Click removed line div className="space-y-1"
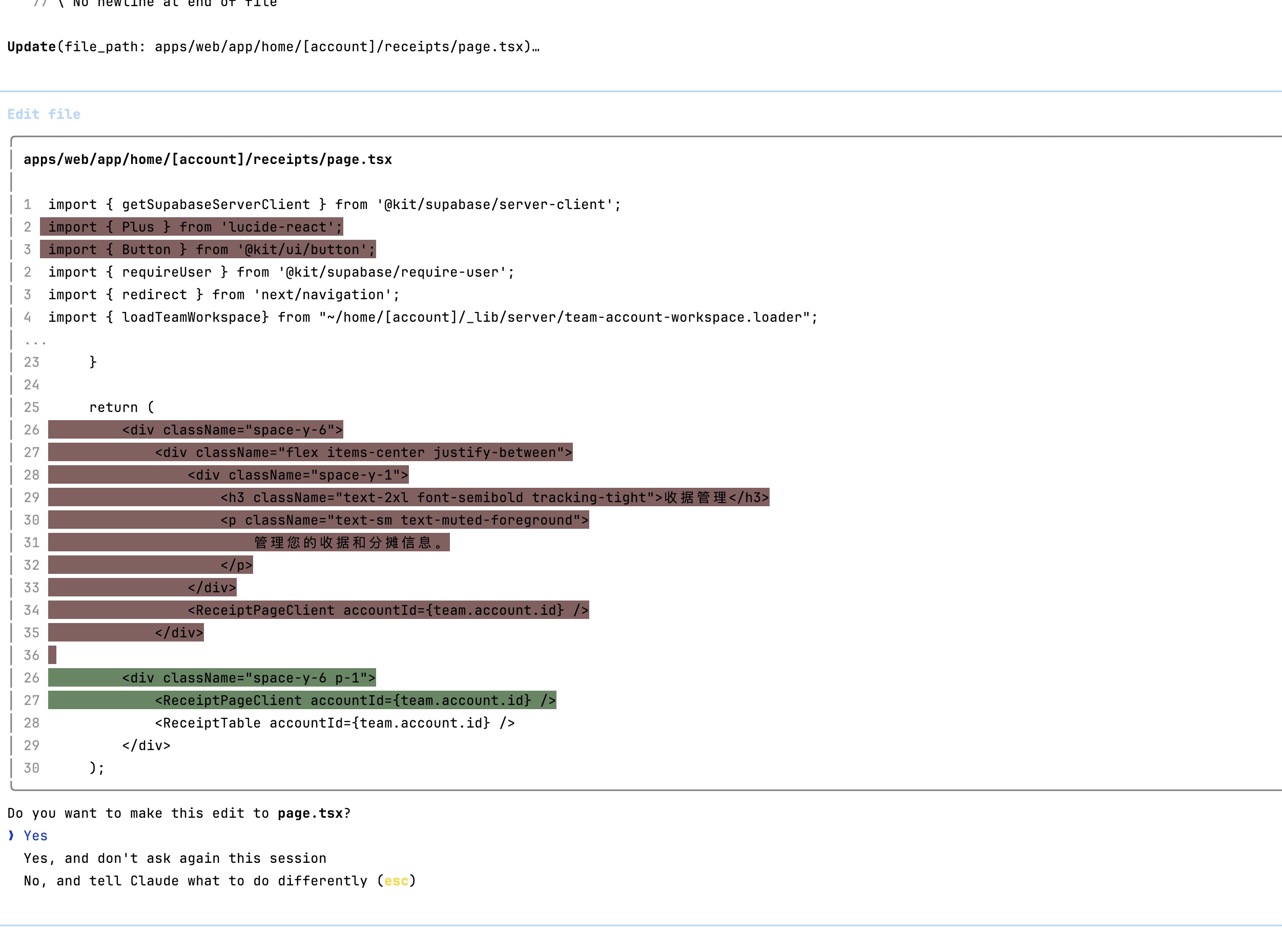 (x=228, y=475)
